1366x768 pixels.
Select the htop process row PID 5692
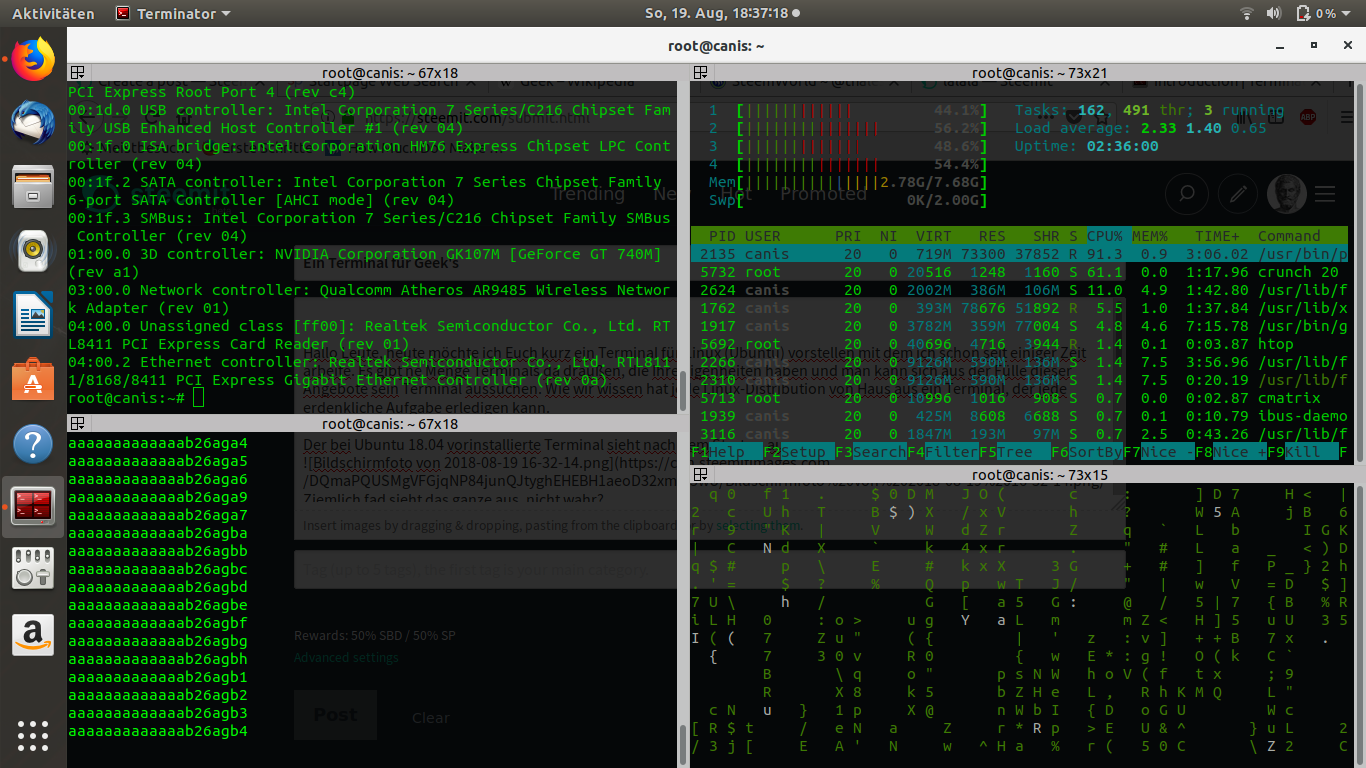[x=1019, y=344]
